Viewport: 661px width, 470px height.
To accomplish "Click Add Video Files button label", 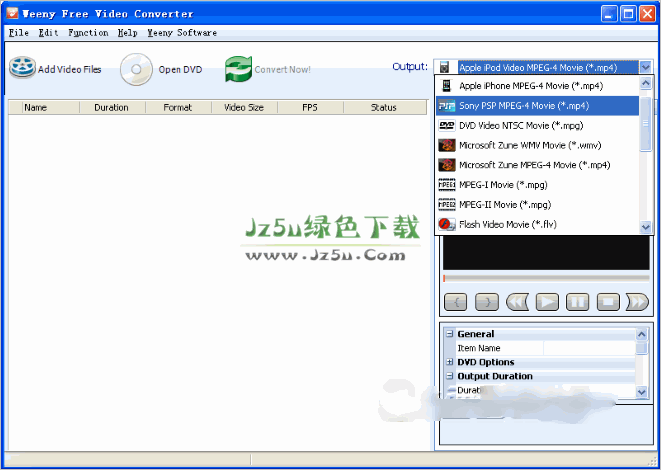I will pos(70,70).
